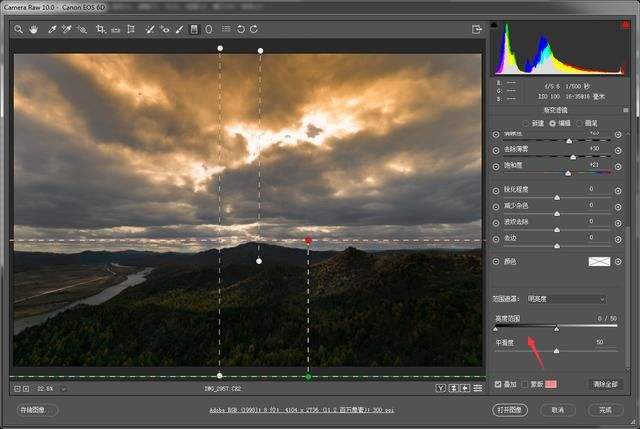Click the plus icon for 去除薄雾
Image resolution: width=640 pixels, height=429 pixels.
coord(618,150)
